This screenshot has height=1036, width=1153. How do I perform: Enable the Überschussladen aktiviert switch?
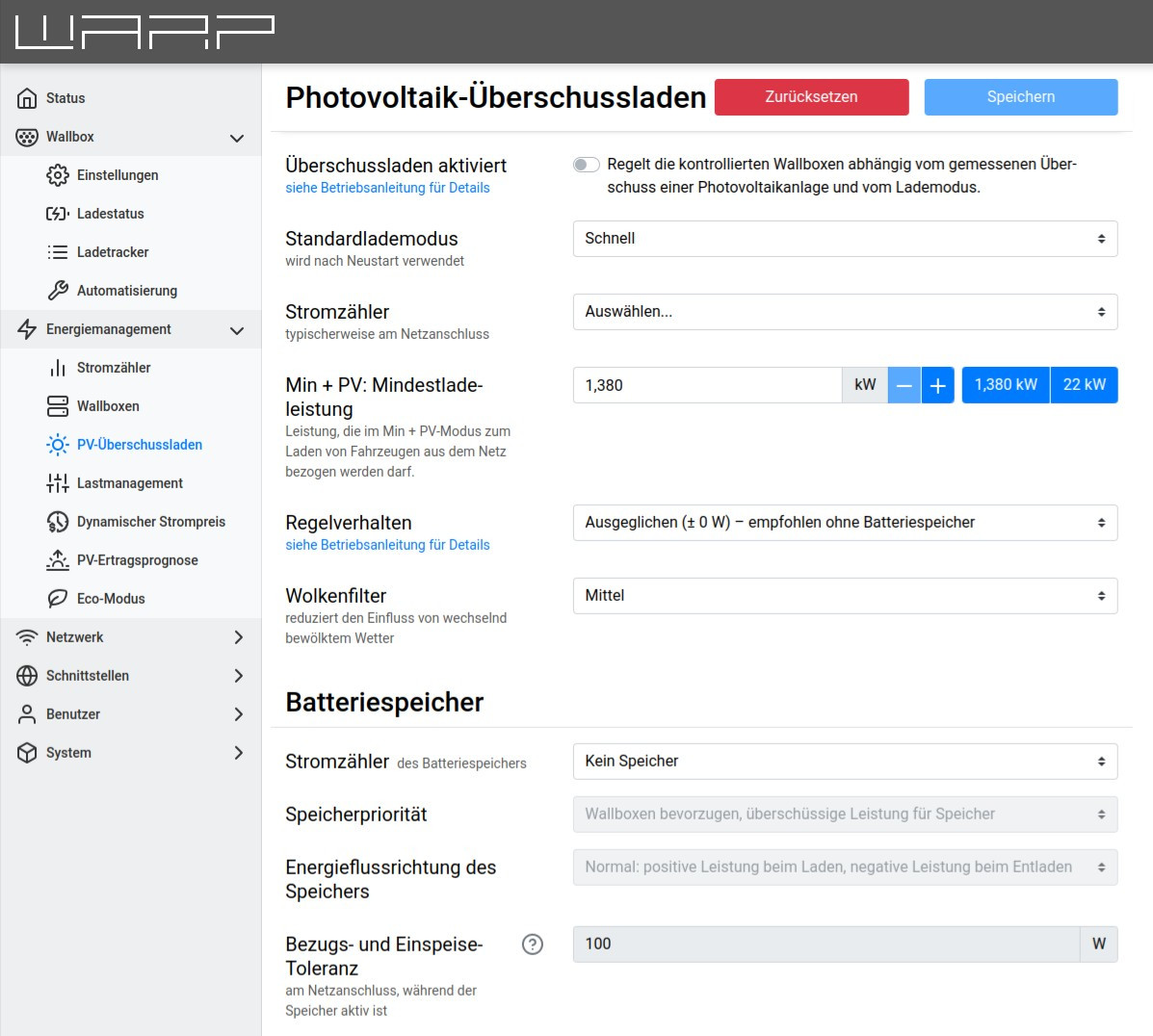point(586,165)
